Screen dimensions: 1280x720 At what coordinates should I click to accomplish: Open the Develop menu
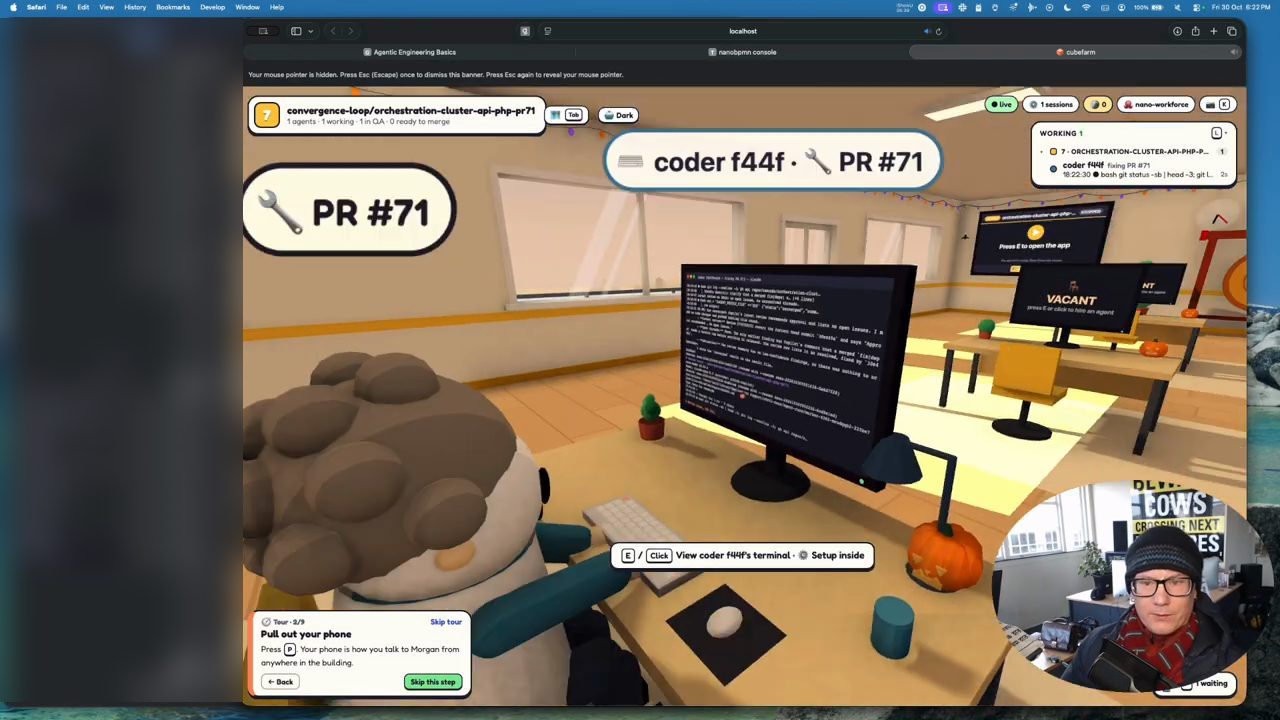212,7
